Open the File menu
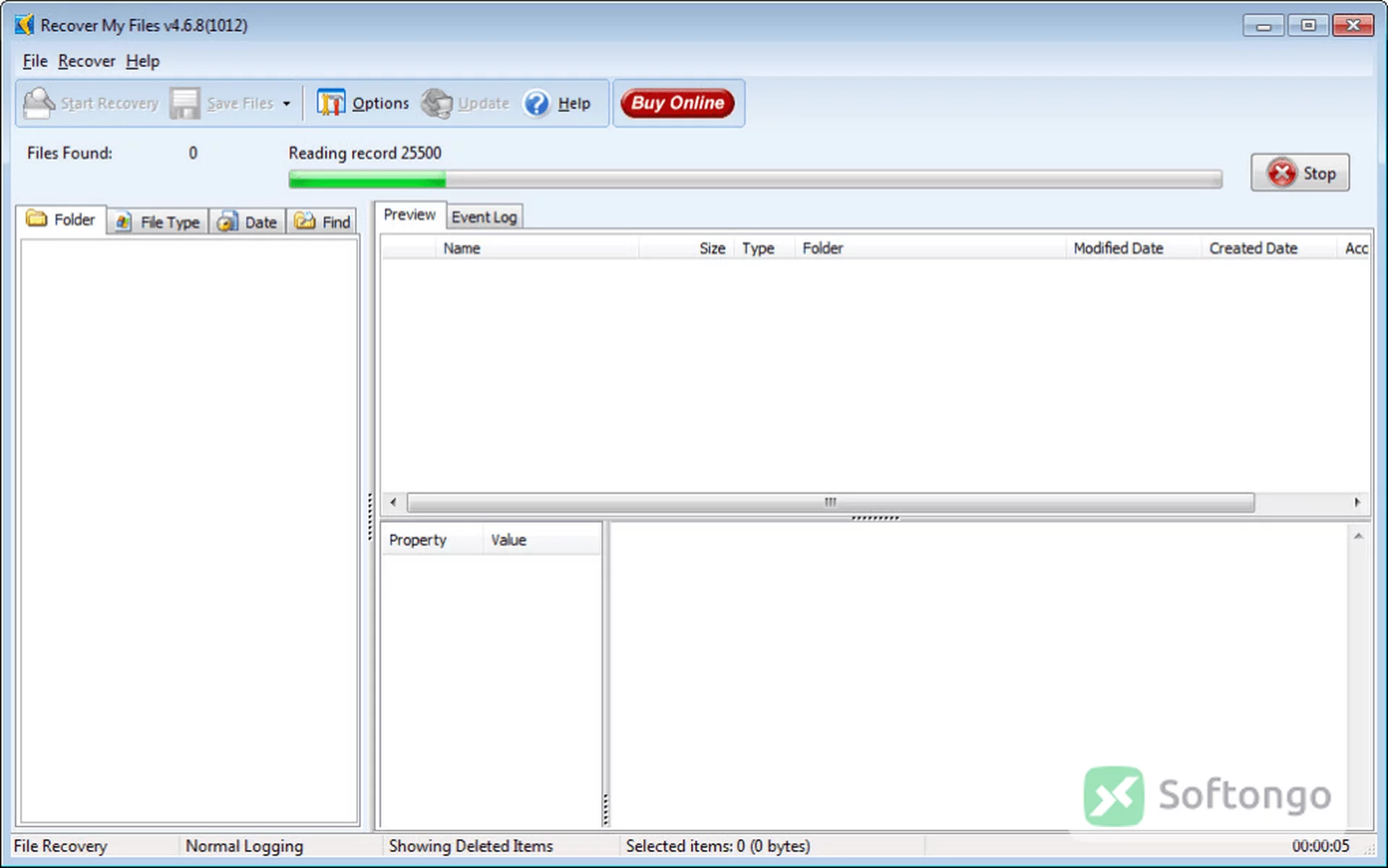 point(35,61)
